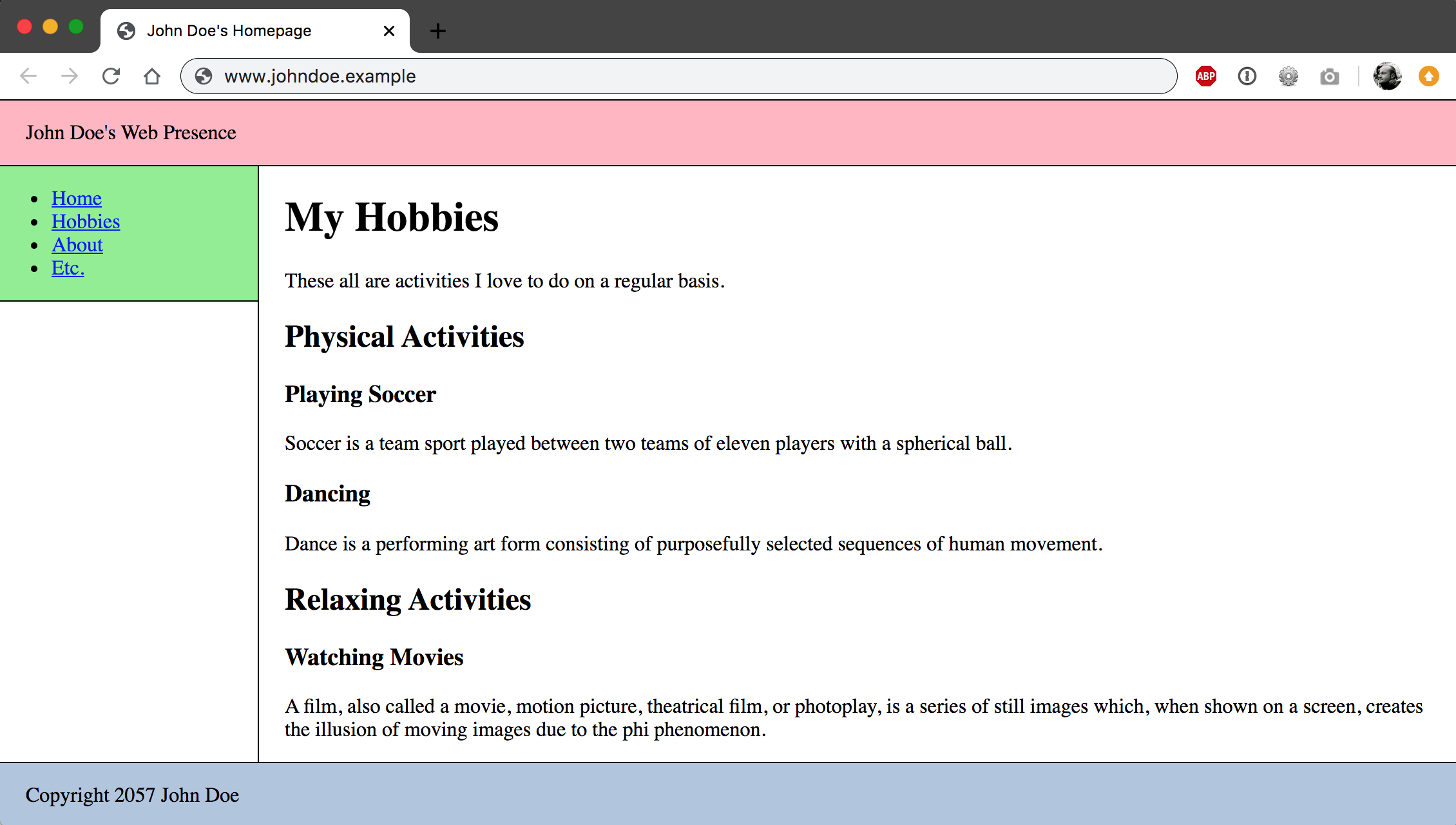The image size is (1456, 825).
Task: Open the Etc. link
Action: click(67, 267)
